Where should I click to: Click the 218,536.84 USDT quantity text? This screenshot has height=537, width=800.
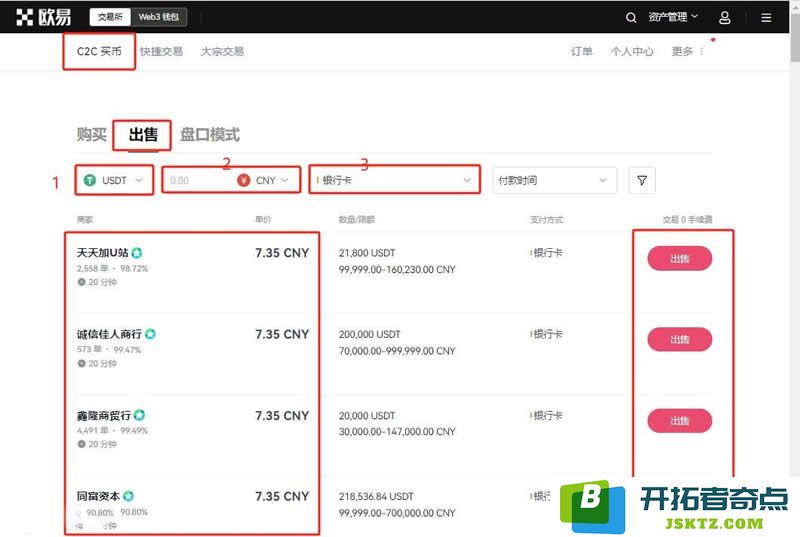pyautogui.click(x=376, y=496)
